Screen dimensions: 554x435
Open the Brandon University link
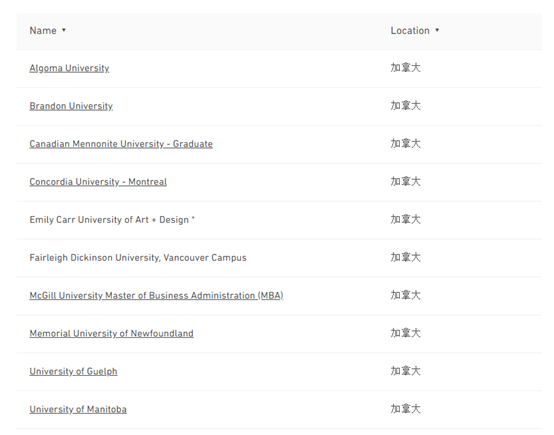pyautogui.click(x=71, y=106)
